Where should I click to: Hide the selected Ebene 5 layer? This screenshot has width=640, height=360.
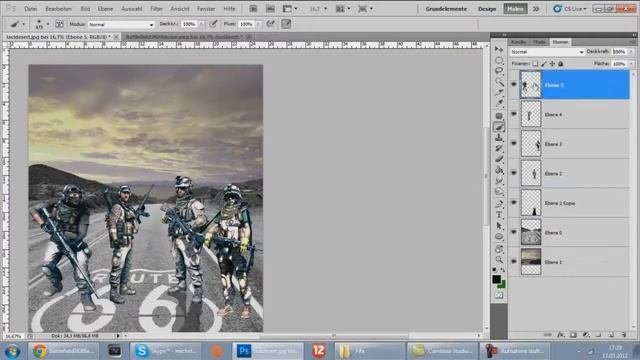pos(513,84)
